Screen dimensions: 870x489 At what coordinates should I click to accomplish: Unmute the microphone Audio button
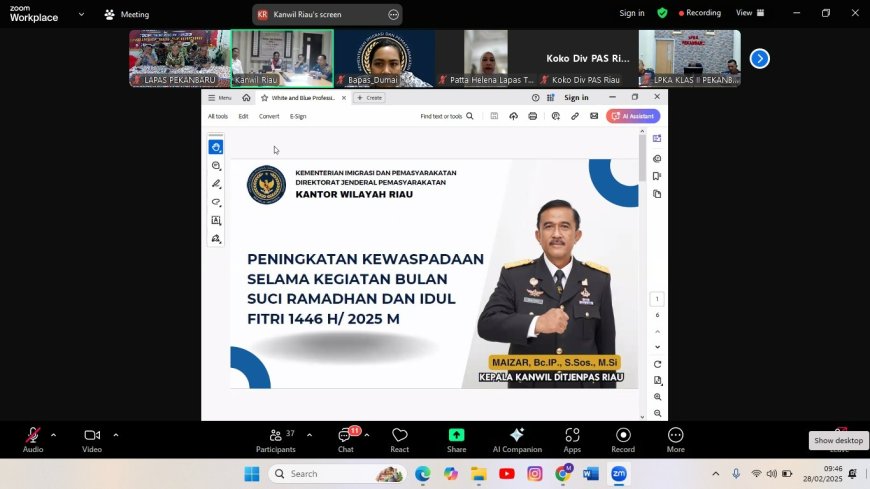[x=33, y=440]
